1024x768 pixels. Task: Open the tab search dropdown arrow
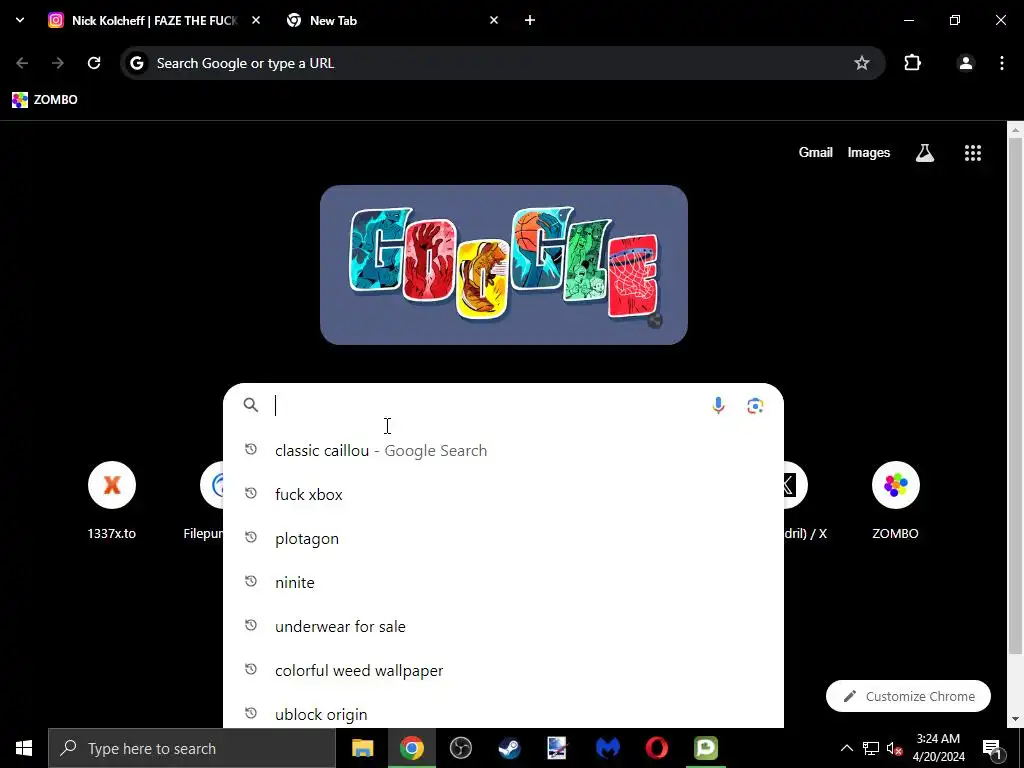click(x=20, y=20)
